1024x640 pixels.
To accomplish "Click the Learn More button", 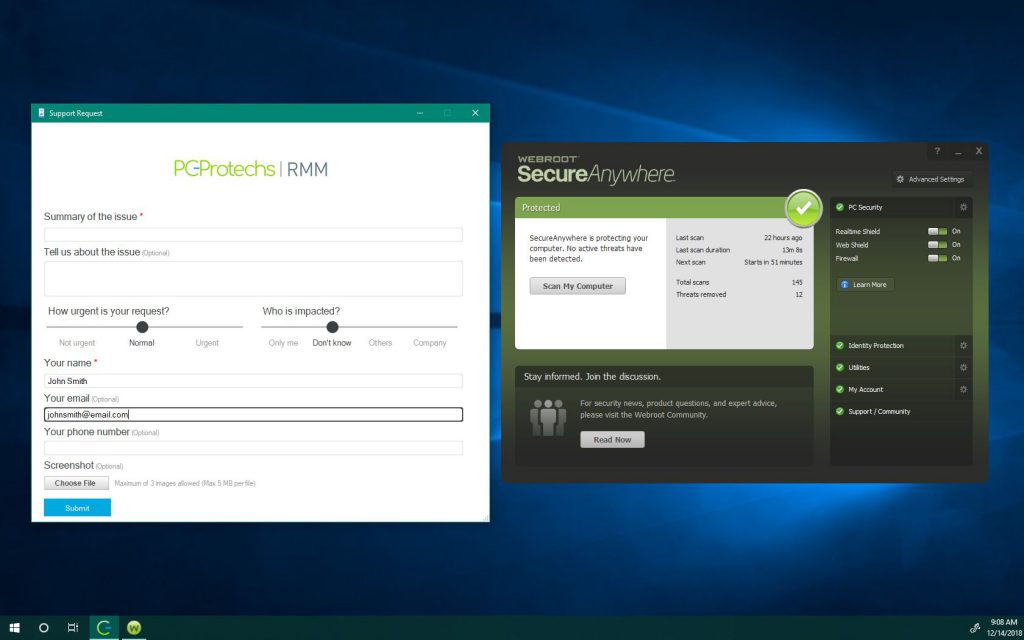I will 865,285.
